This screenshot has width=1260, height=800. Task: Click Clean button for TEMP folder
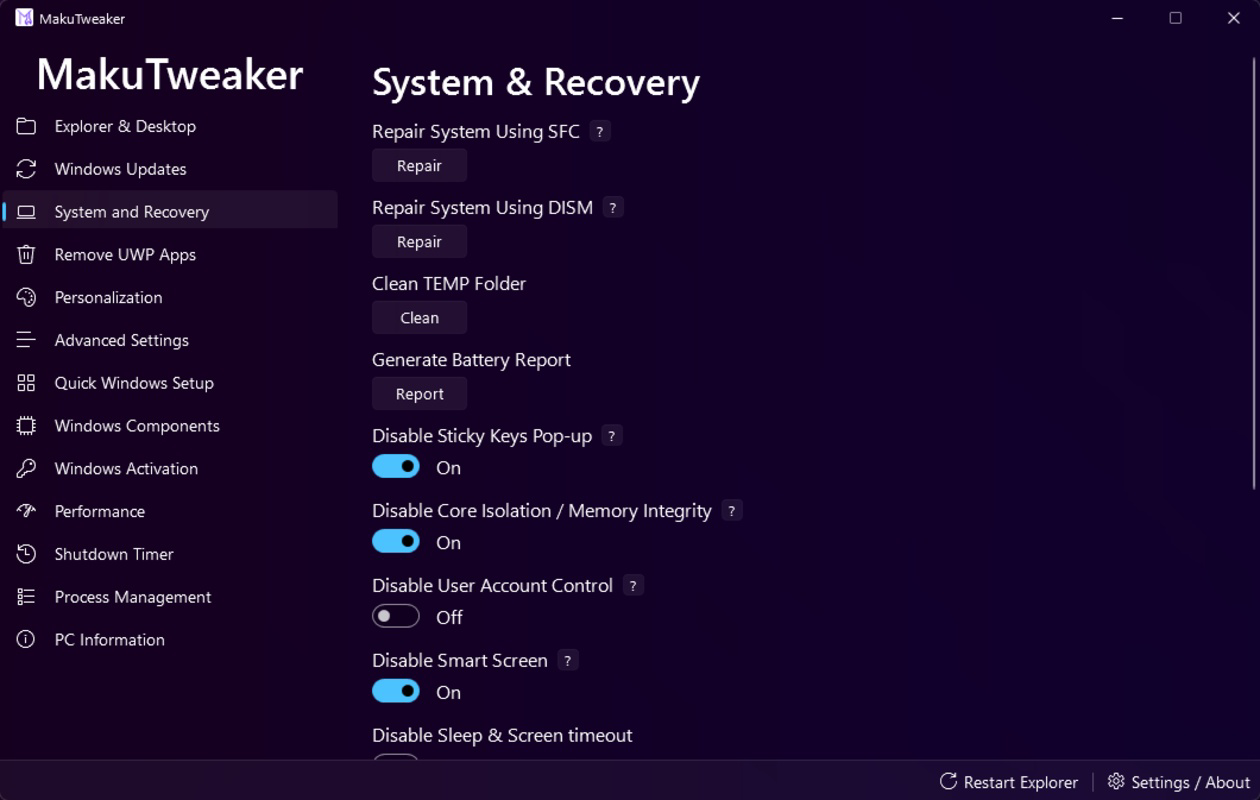coord(419,318)
